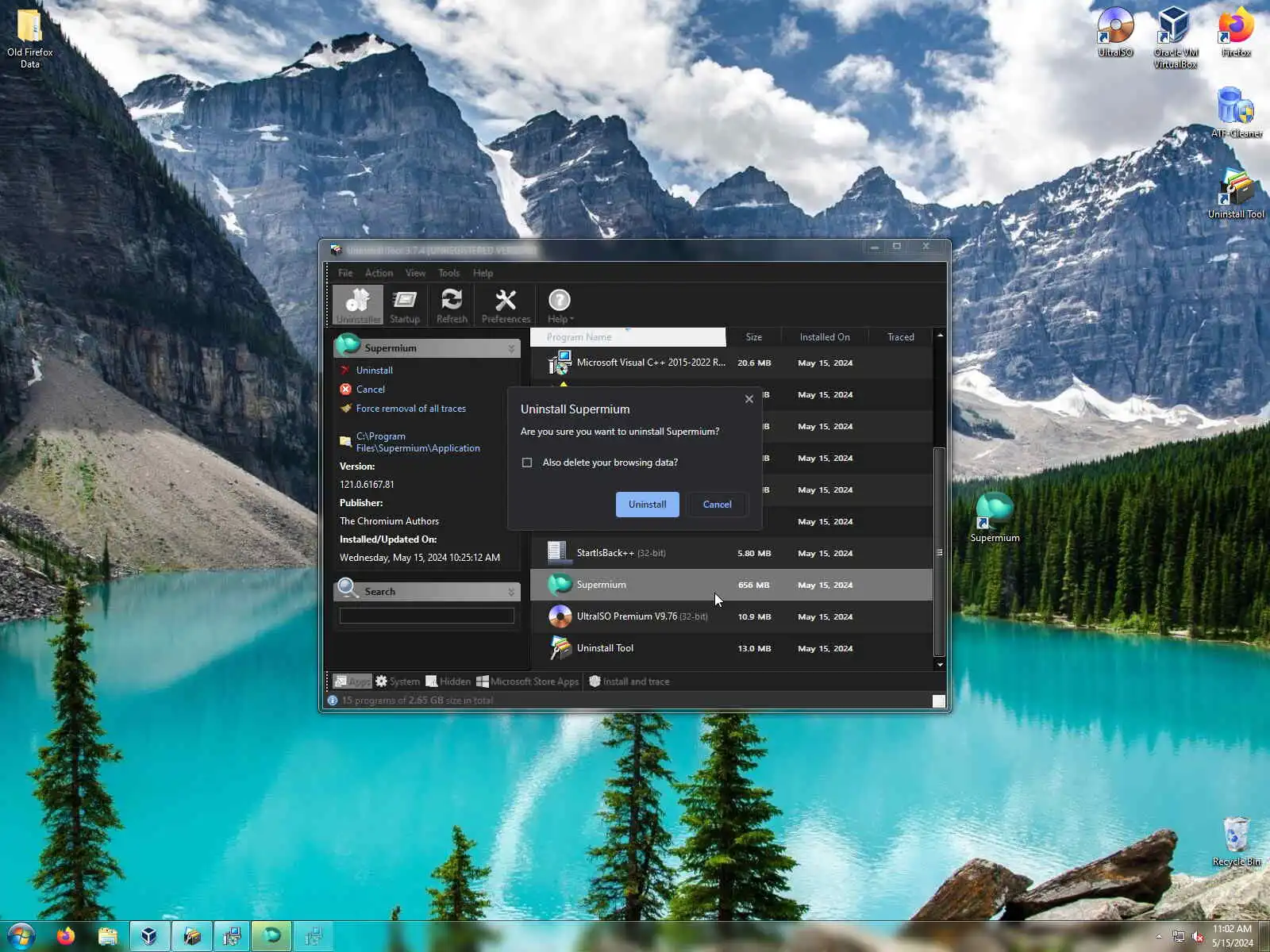Open Preferences from the toolbar

tap(506, 305)
